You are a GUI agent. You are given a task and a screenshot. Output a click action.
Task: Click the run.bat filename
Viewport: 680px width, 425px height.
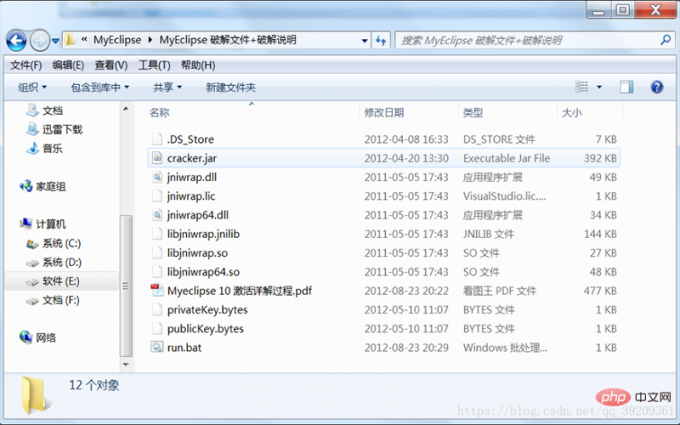(184, 348)
